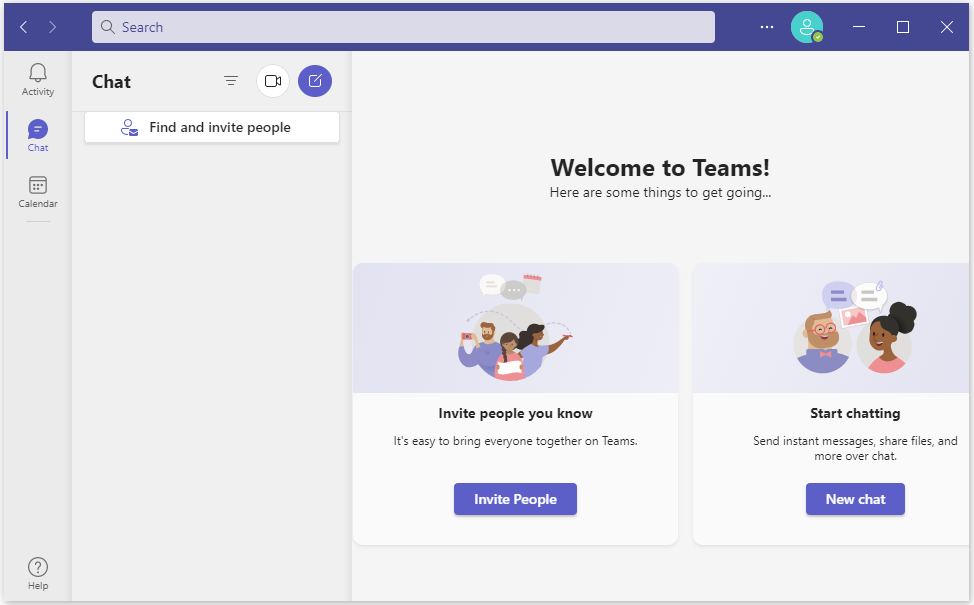Screen dimensions: 974x605
Task: Click Find and invite people
Action: 212,127
